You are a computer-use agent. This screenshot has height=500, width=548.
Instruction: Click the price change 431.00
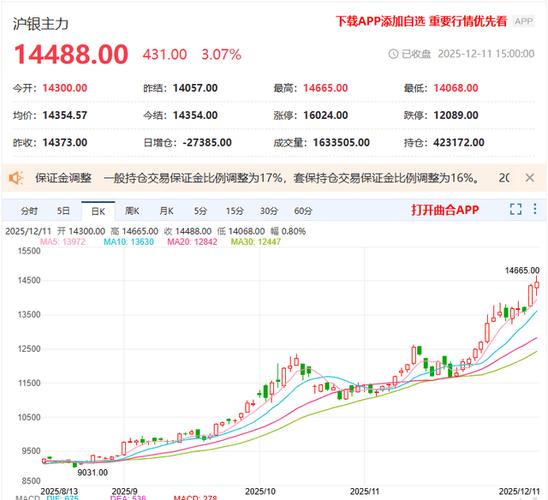tap(165, 55)
